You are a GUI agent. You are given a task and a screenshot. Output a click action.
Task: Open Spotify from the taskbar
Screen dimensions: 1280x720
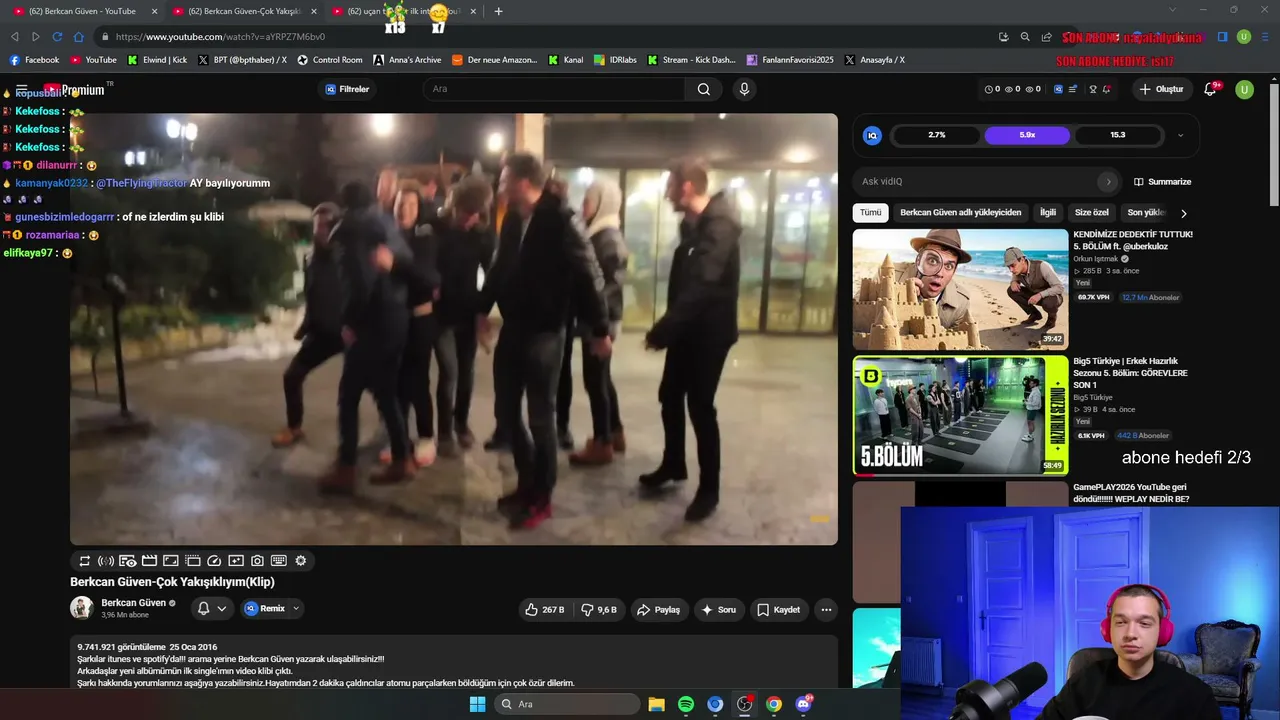click(x=686, y=704)
